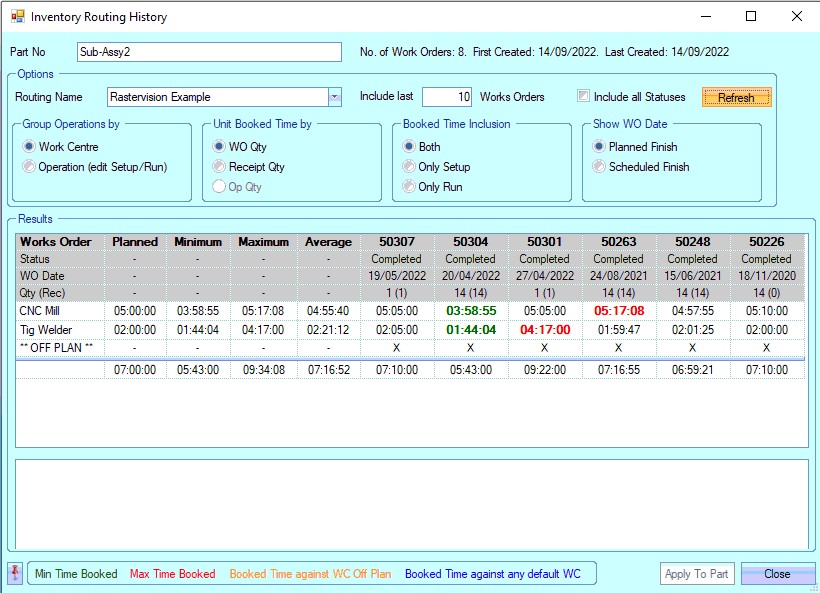Select the Operation (edit Setup/Run) radio option
The image size is (820, 593).
pos(30,167)
